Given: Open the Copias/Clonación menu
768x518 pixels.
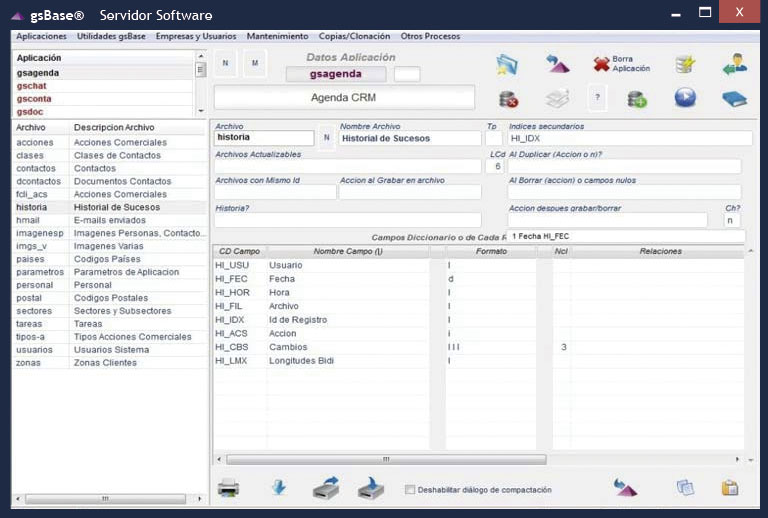Looking at the screenshot, I should [354, 36].
